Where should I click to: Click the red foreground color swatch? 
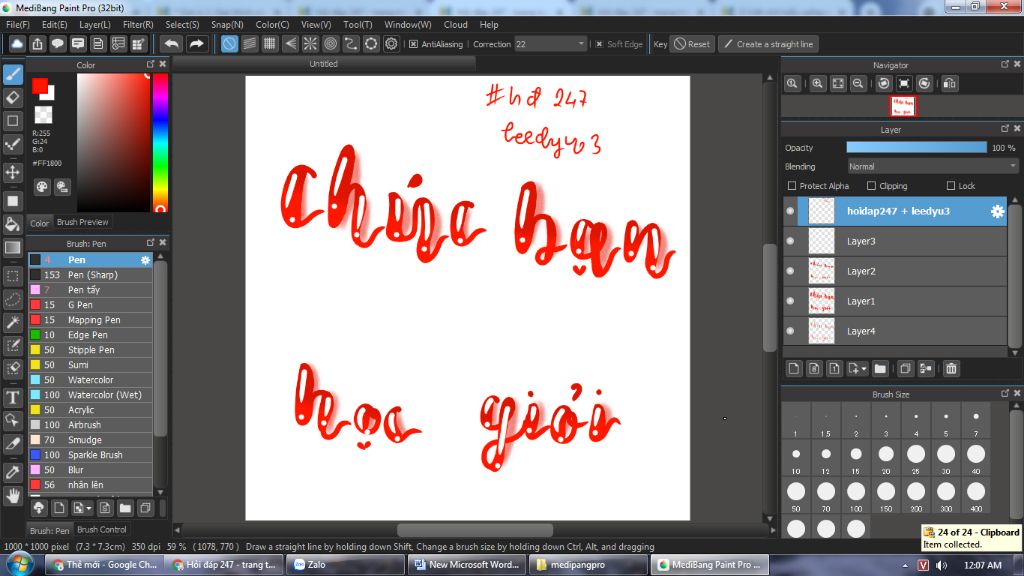[40, 86]
